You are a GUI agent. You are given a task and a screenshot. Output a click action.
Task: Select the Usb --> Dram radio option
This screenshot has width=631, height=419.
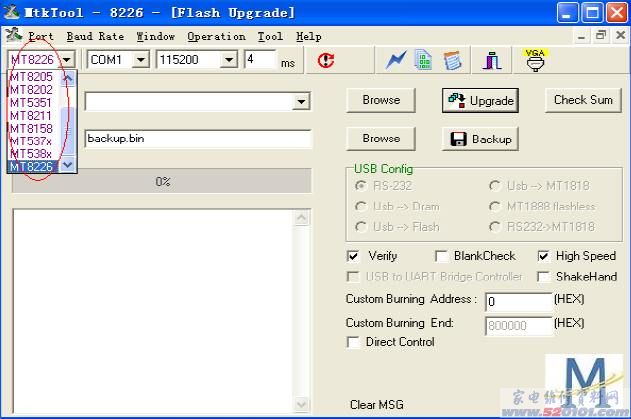pos(361,206)
